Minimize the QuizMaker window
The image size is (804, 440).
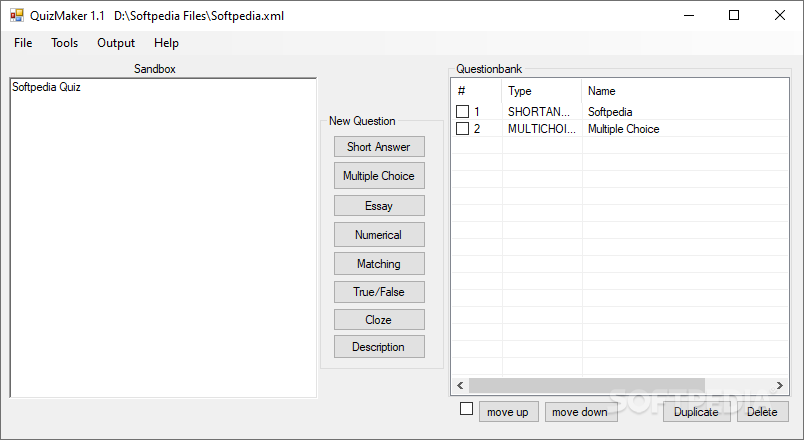tap(689, 15)
